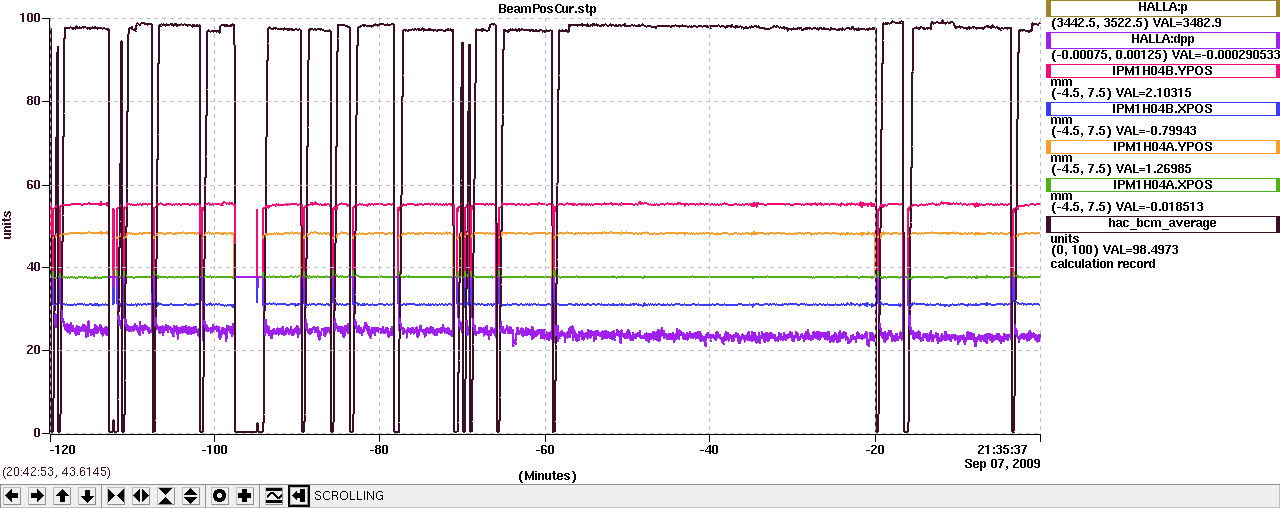The image size is (1280, 508).
Task: Click the BeamPosCur.stp plot title
Action: (x=546, y=8)
